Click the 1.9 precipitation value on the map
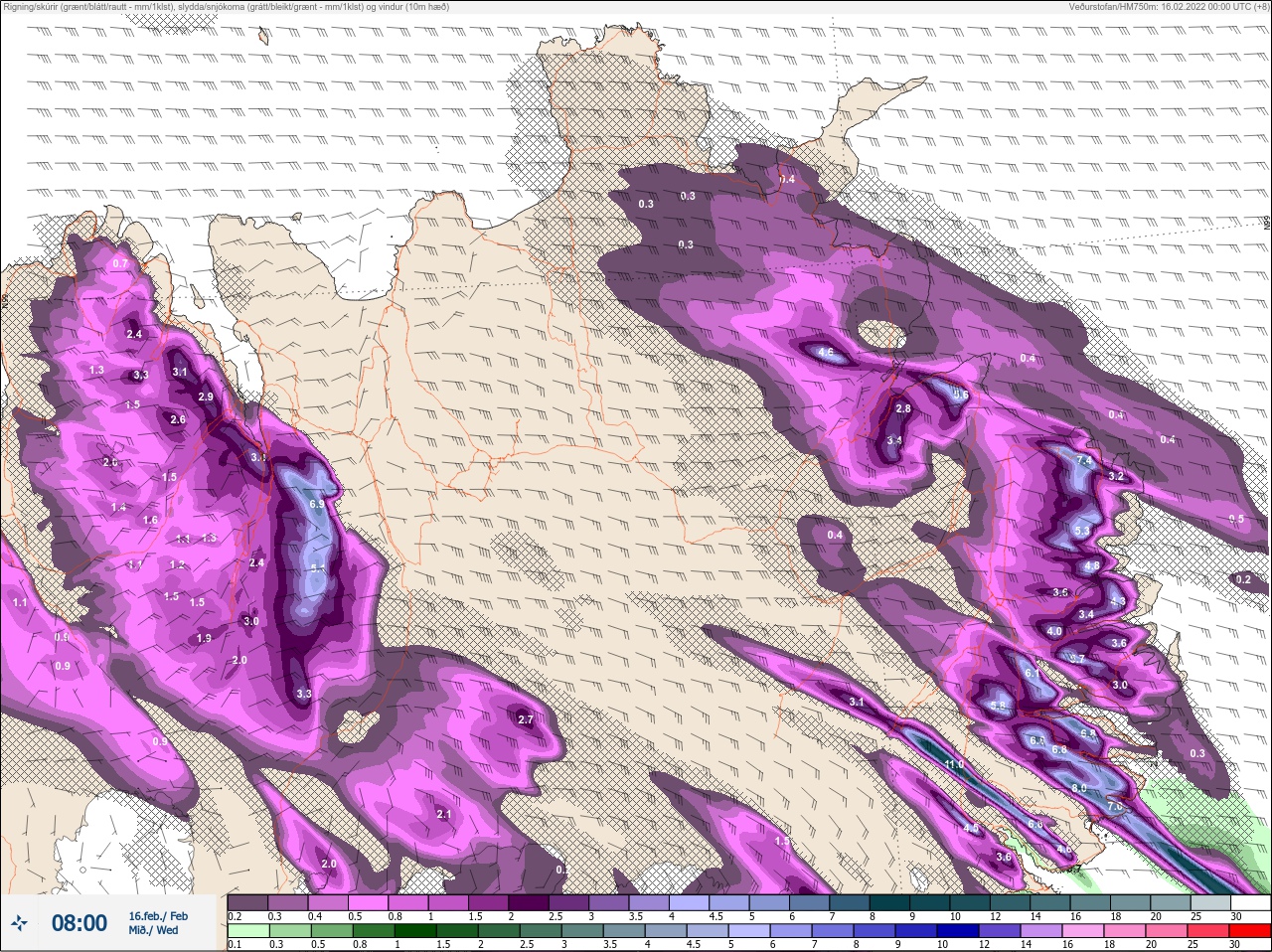Image resolution: width=1272 pixels, height=952 pixels. pyautogui.click(x=204, y=638)
